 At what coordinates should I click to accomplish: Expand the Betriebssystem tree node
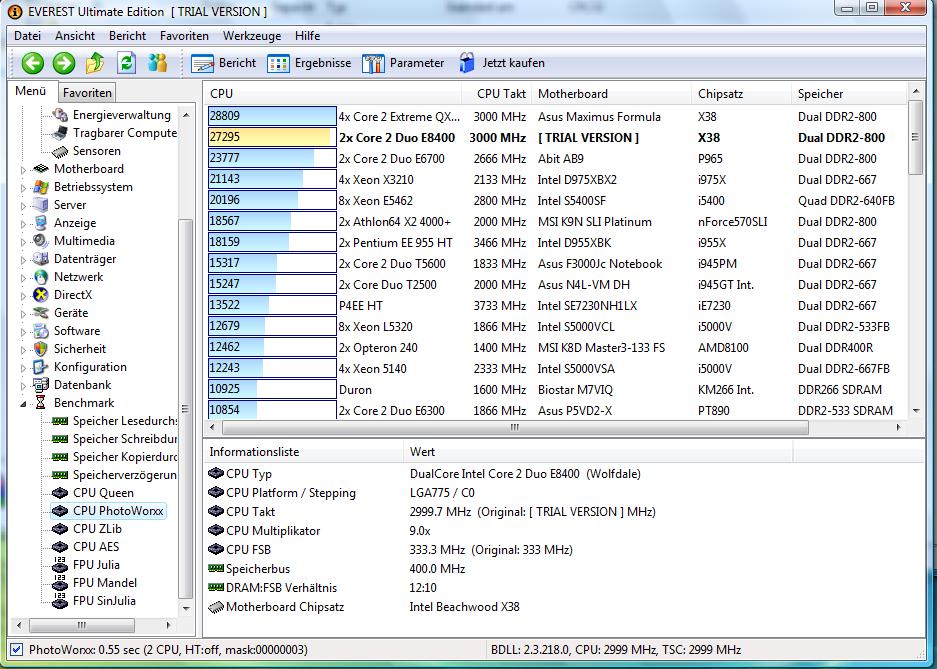[x=23, y=188]
